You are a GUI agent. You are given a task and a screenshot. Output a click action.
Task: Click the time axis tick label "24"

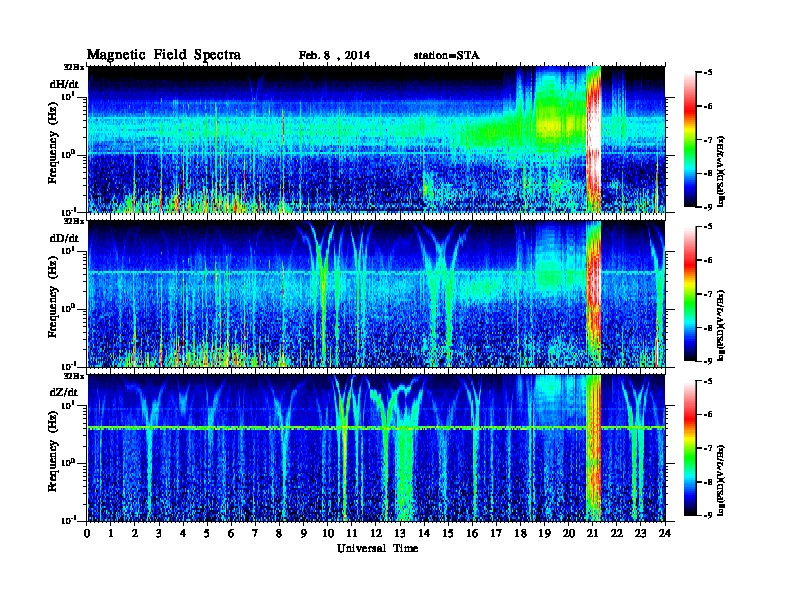click(665, 533)
